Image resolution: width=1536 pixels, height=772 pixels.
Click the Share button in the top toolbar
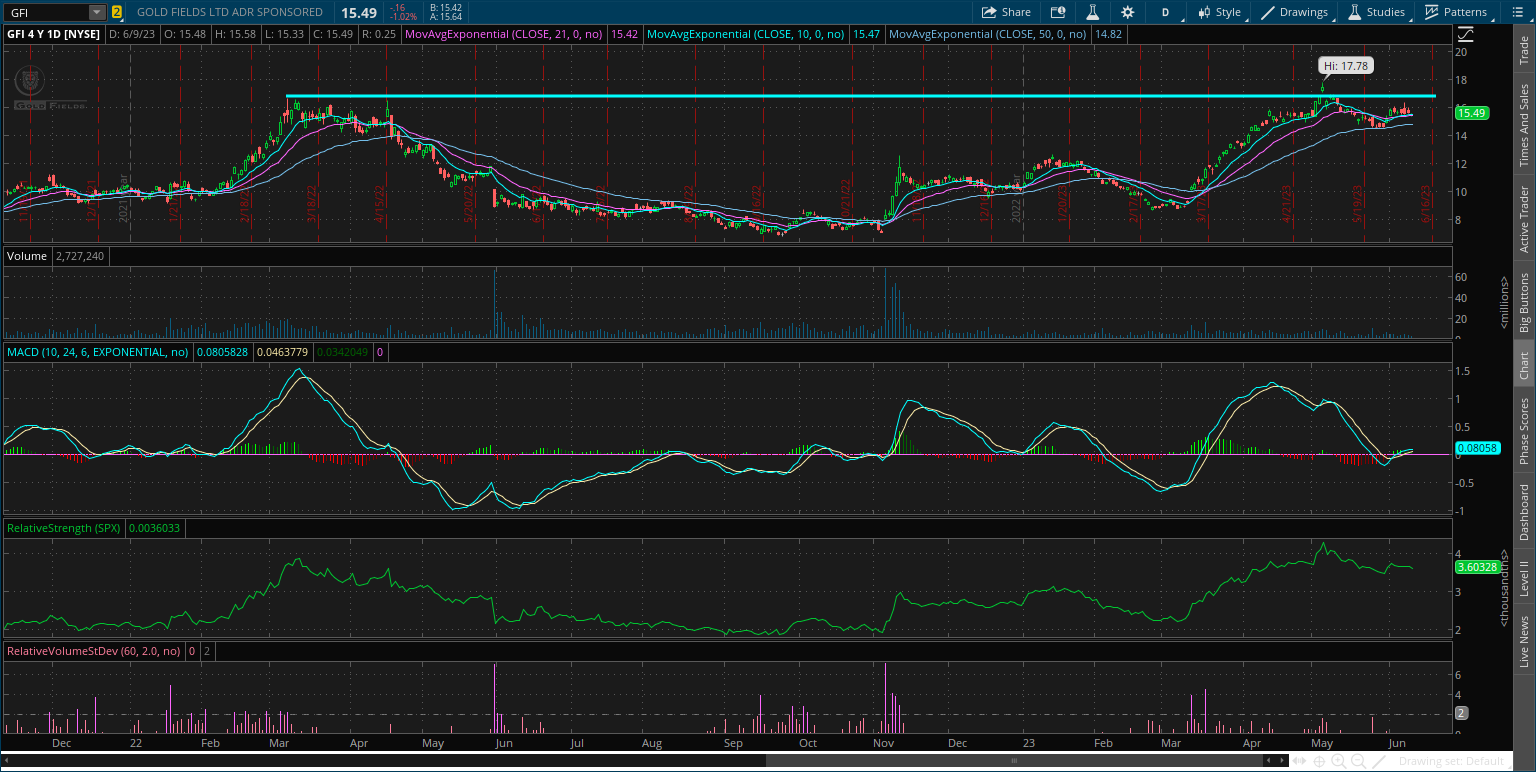1006,12
